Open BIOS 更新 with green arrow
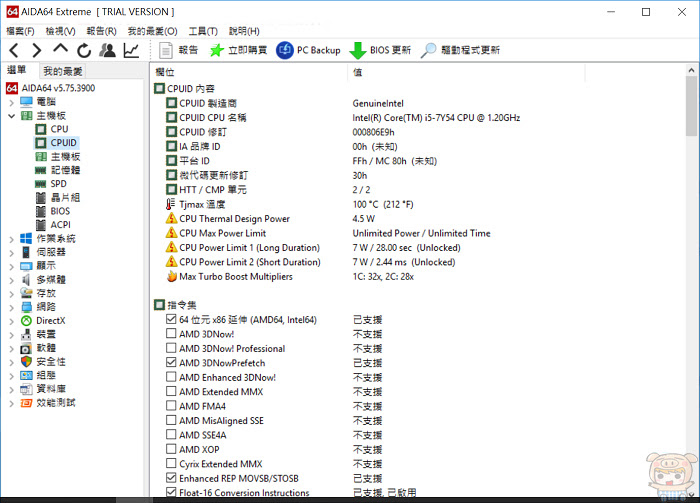Screen dimensions: 700x503 (380, 50)
